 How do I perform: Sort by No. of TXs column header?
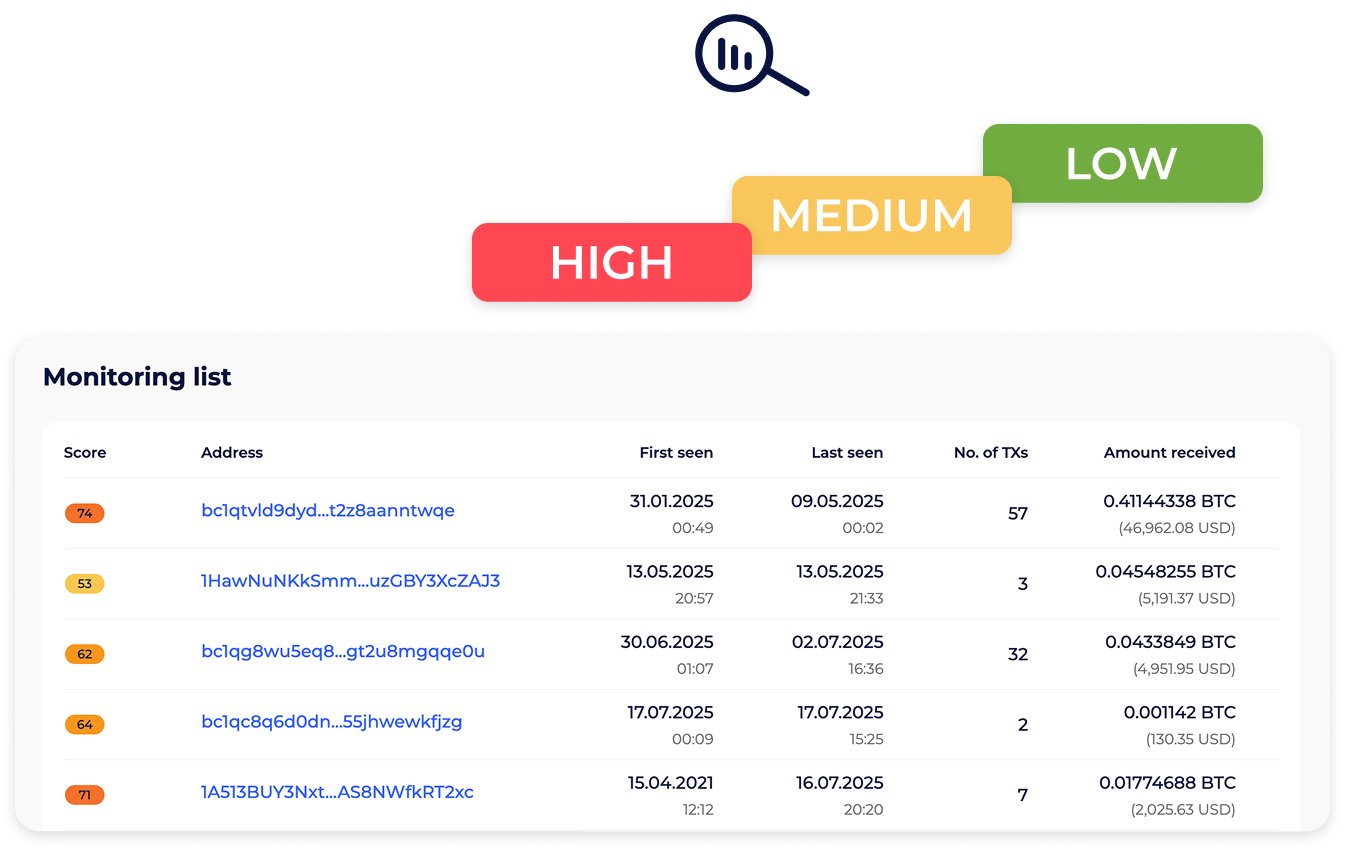pyautogui.click(x=990, y=453)
